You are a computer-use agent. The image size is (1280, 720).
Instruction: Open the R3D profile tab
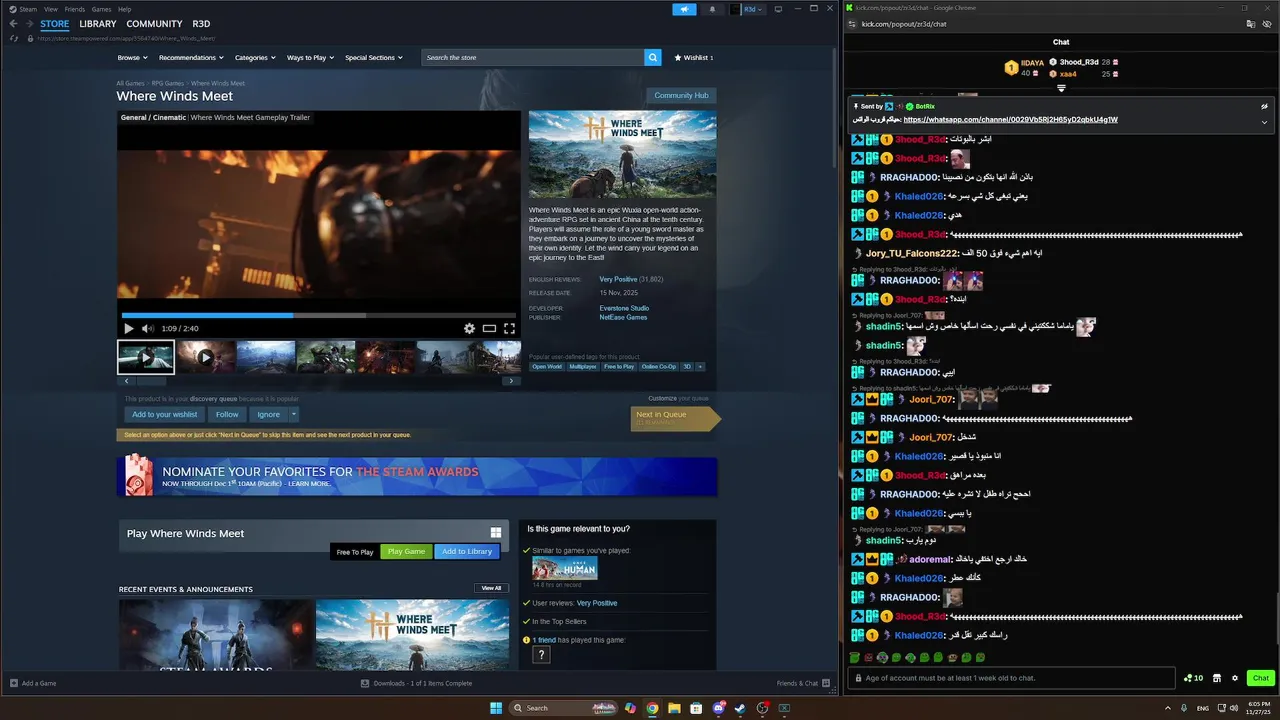(201, 23)
